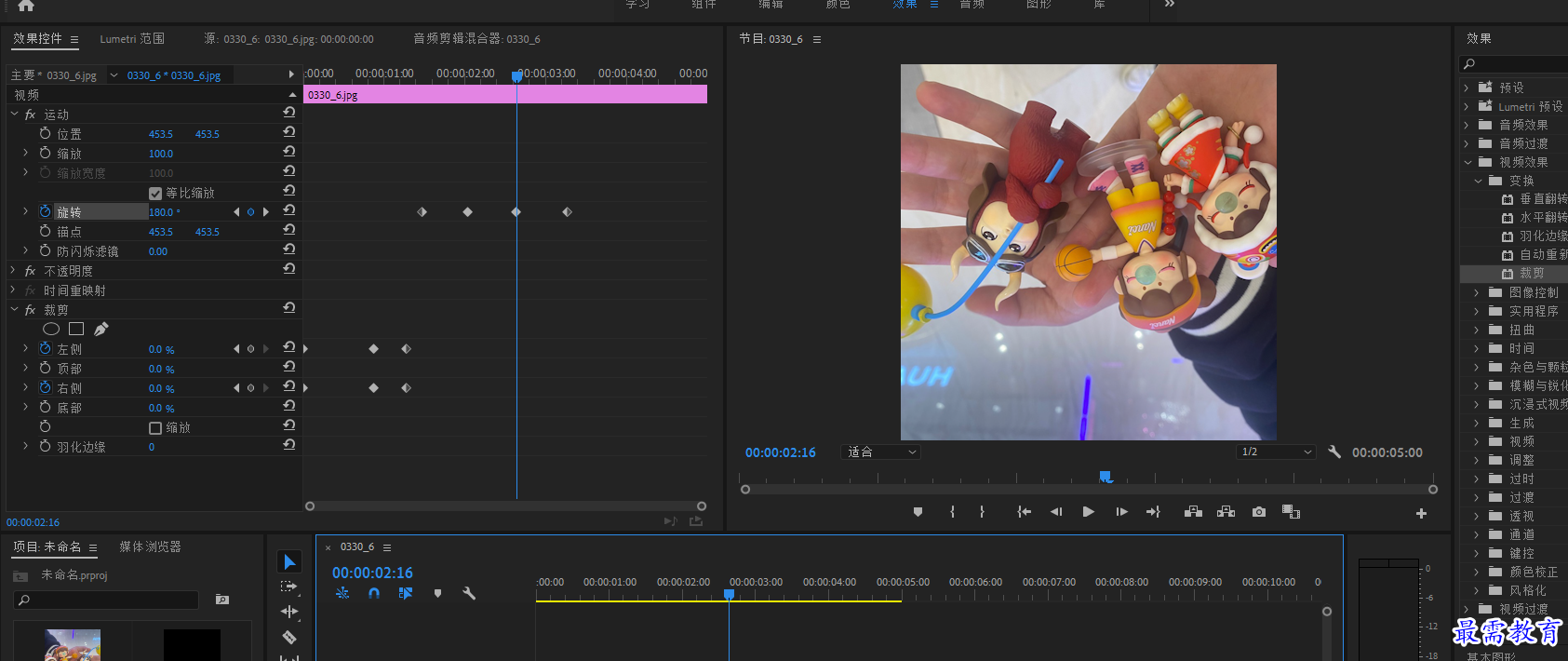Image resolution: width=1568 pixels, height=661 pixels.
Task: Toggle 位置 animation stopwatch
Action: pyautogui.click(x=46, y=133)
